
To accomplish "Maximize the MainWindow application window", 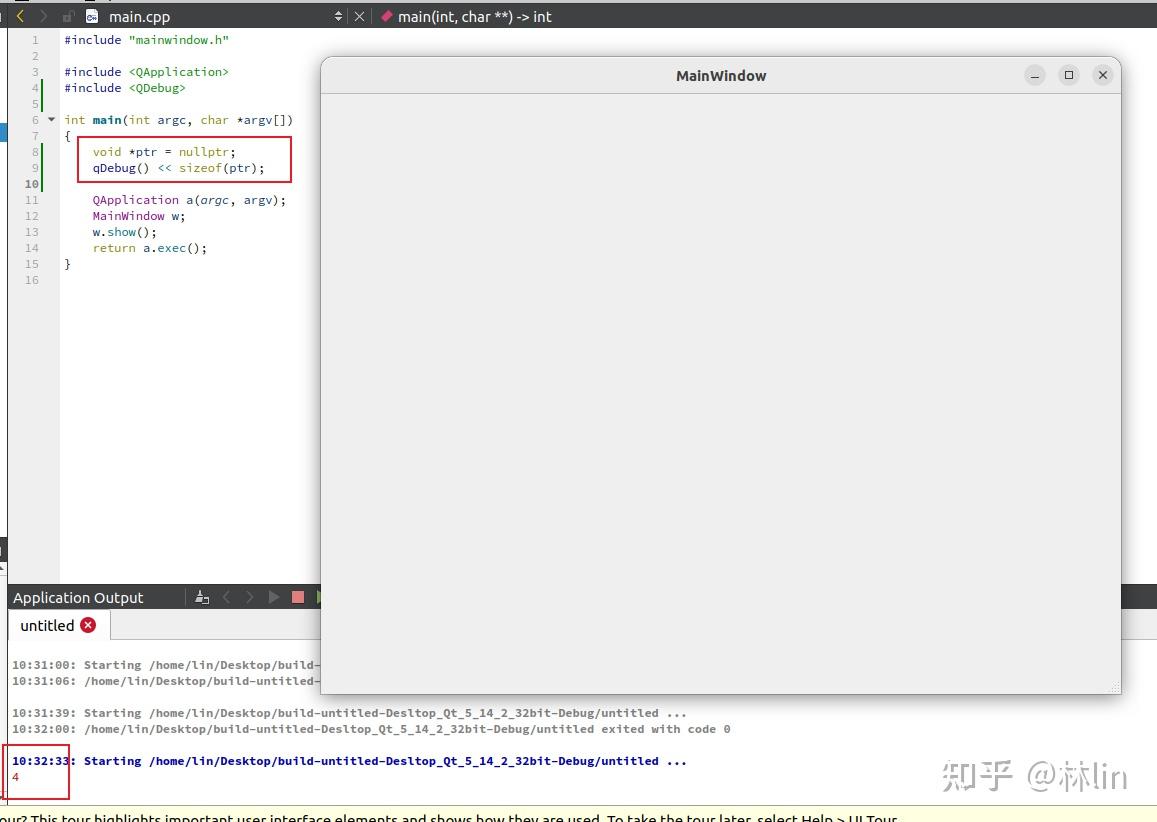I will tap(1069, 75).
